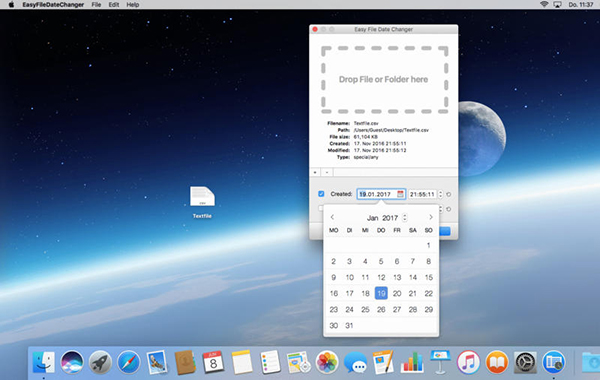Open System Preferences in the dock
600x380 pixels.
(x=525, y=362)
